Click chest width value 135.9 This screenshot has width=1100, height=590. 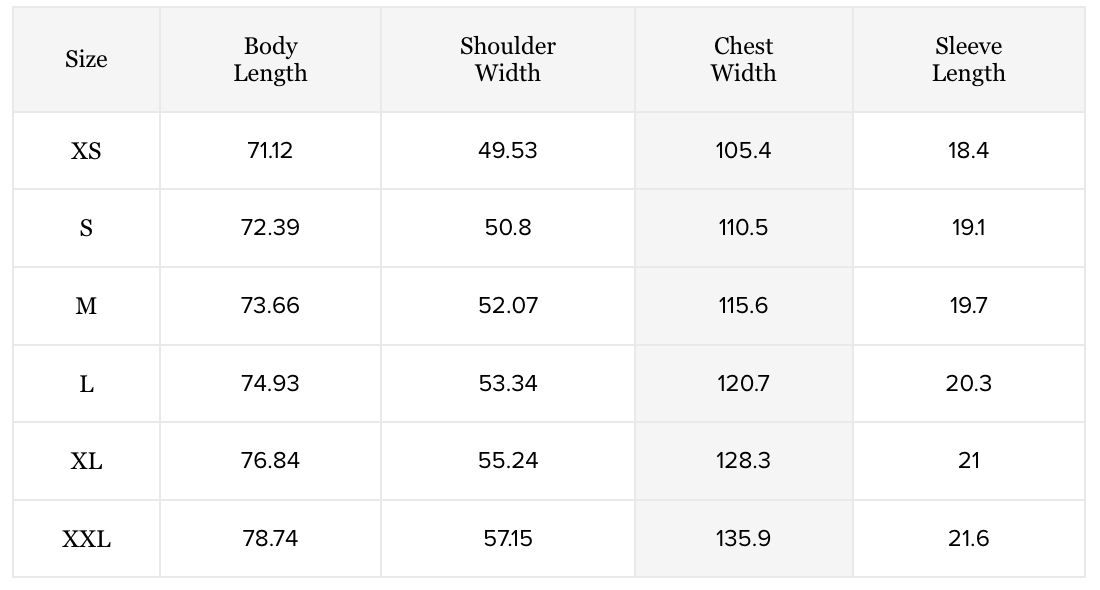tap(744, 539)
